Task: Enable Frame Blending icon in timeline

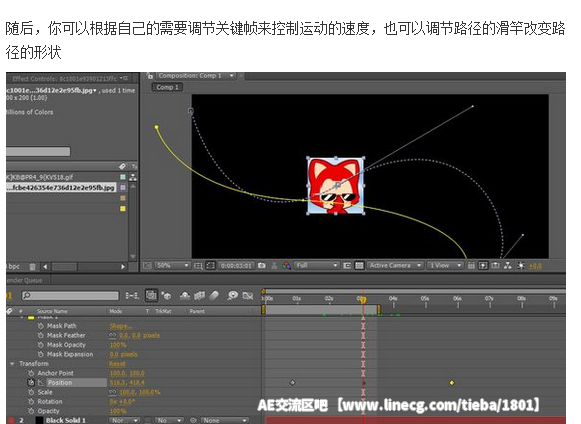Action: coord(199,295)
